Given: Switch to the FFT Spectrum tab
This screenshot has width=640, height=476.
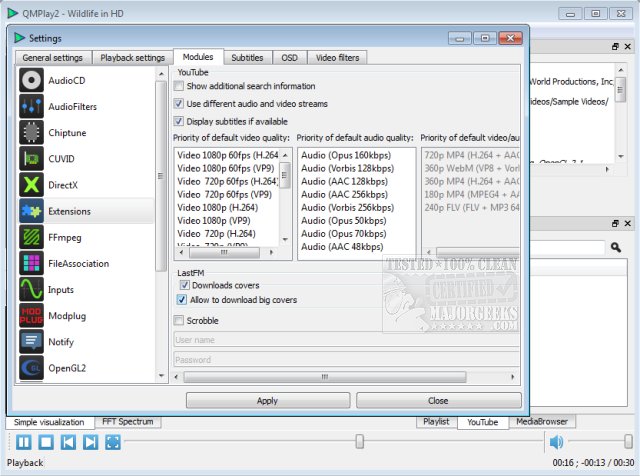Looking at the screenshot, I should 128,422.
